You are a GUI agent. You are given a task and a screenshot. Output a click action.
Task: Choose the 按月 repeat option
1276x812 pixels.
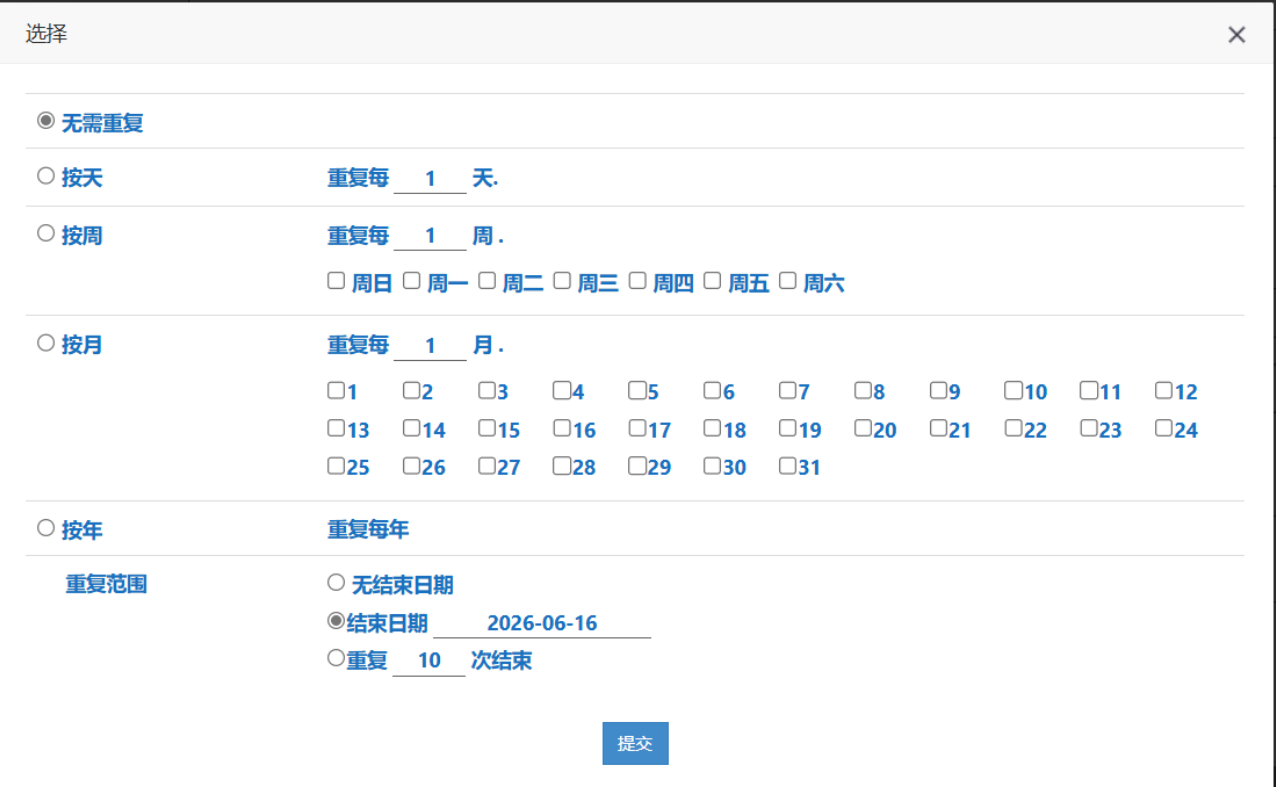(x=45, y=343)
